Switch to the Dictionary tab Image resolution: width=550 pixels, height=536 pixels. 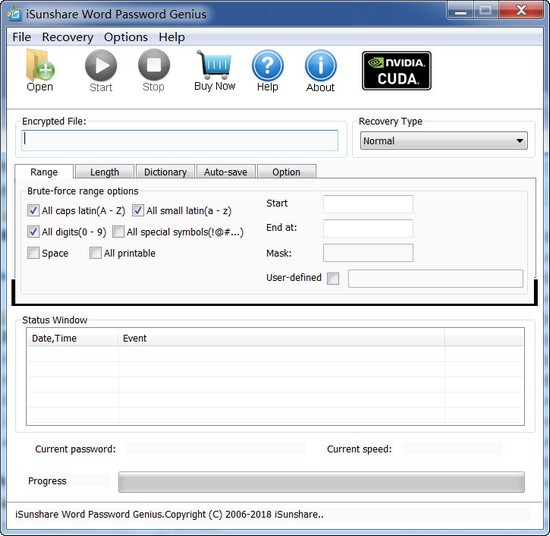pyautogui.click(x=165, y=172)
